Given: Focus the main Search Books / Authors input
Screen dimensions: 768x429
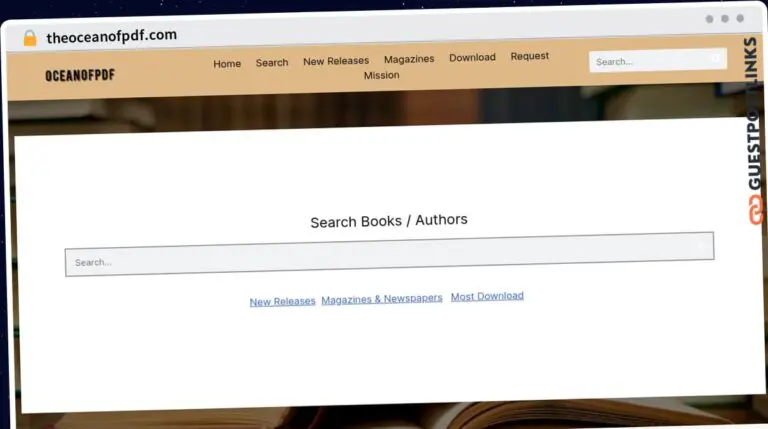Looking at the screenshot, I should (389, 254).
